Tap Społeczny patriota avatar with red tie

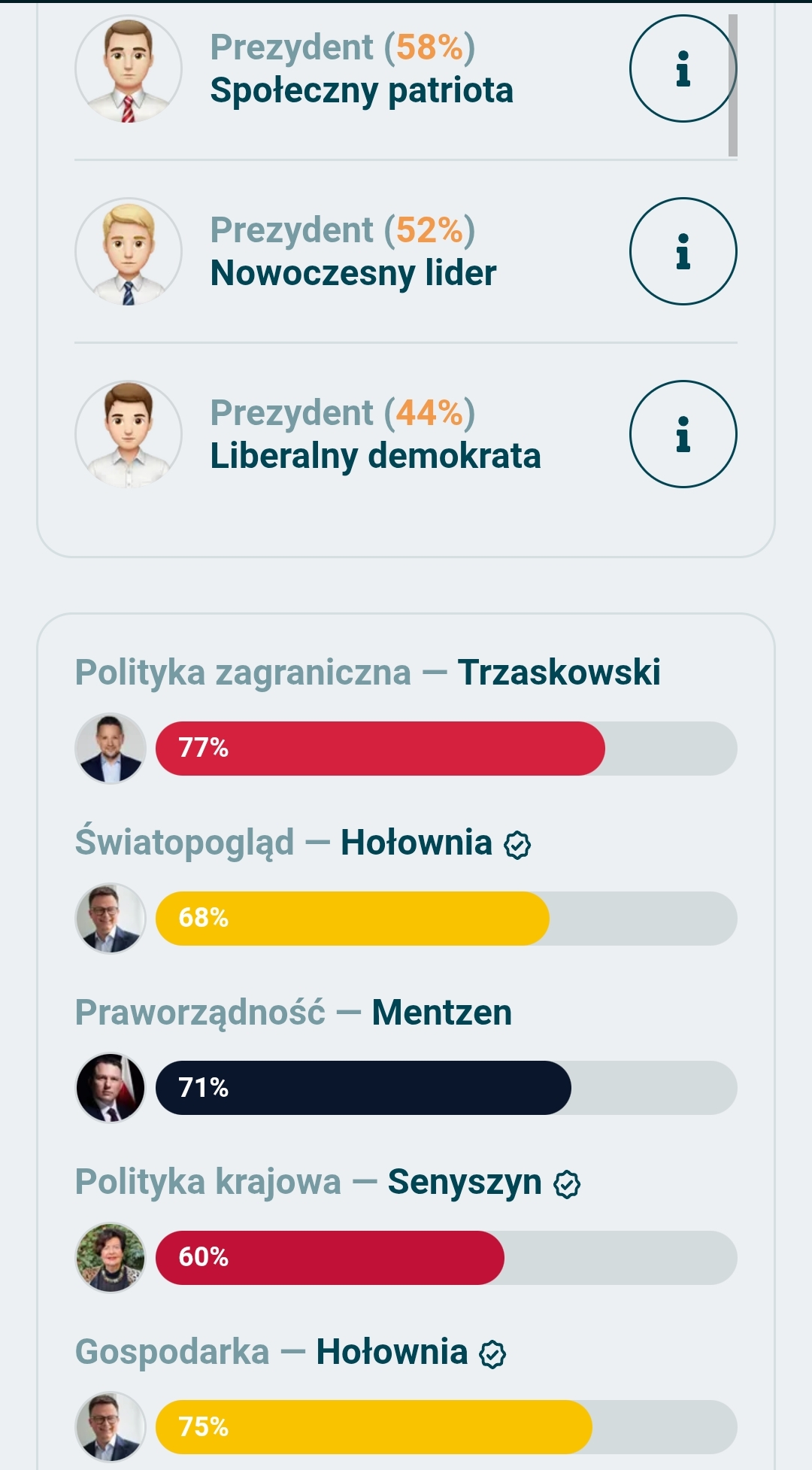[x=129, y=68]
